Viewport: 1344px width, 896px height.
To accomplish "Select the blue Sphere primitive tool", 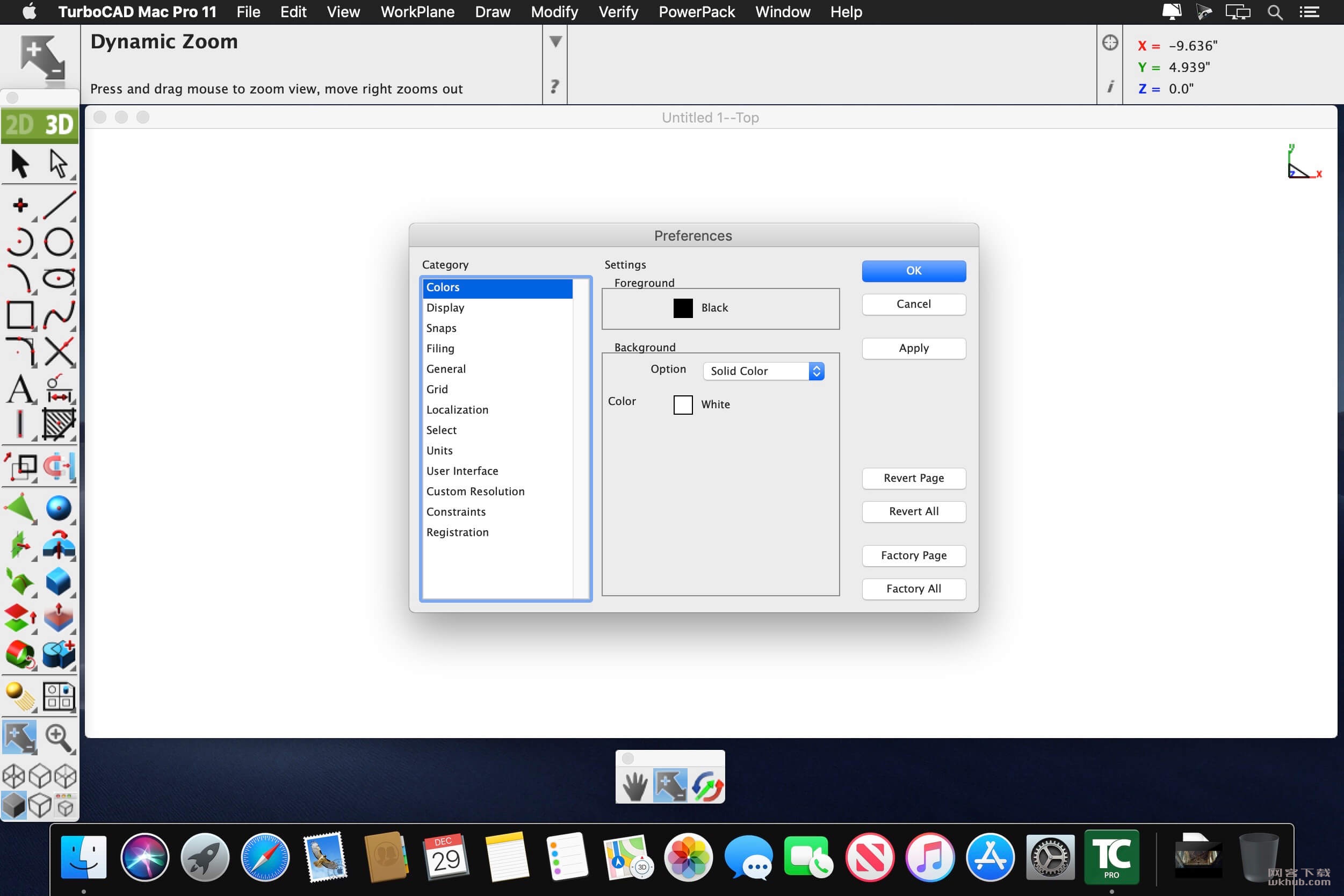I will (59, 509).
